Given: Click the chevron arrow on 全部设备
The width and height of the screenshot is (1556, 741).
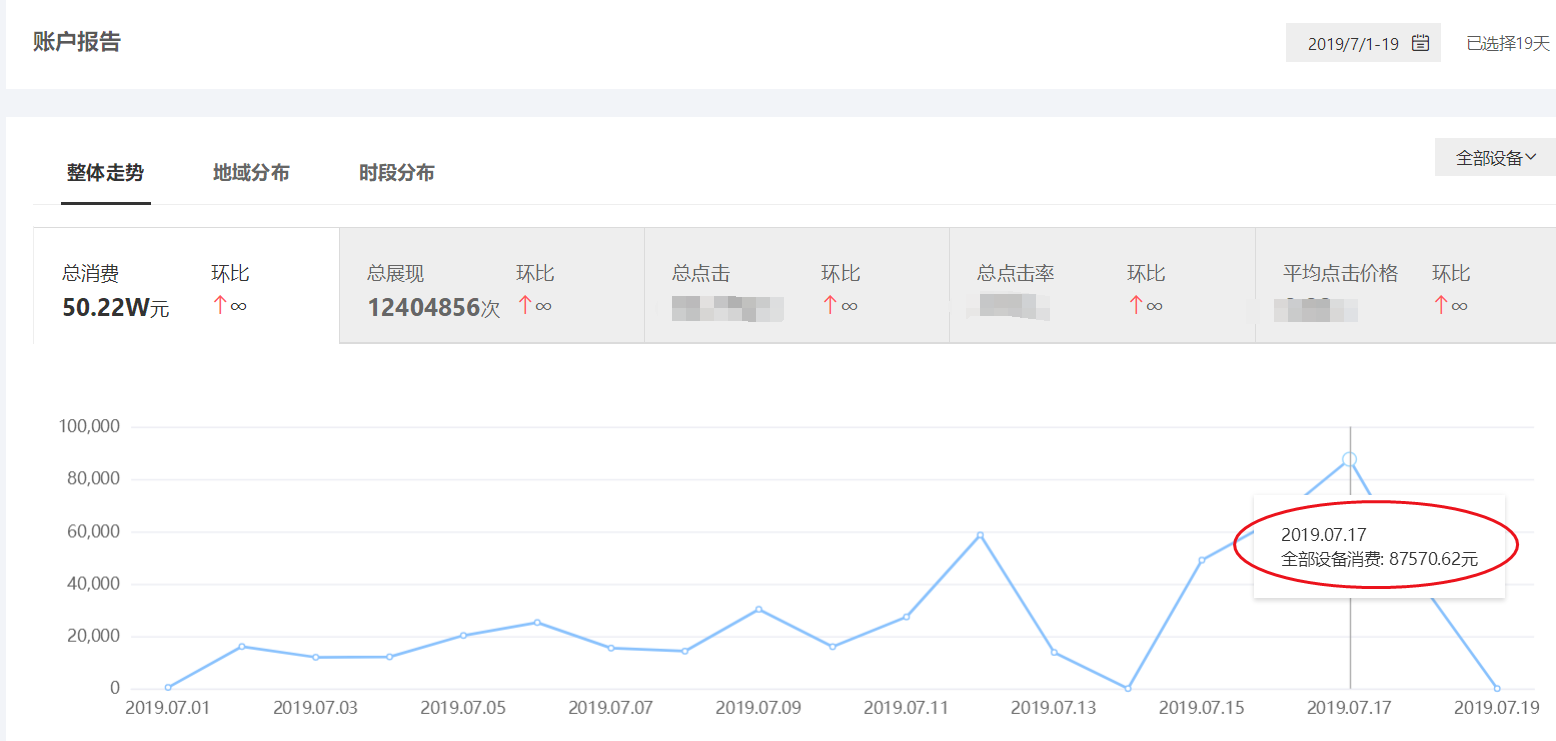Looking at the screenshot, I should pyautogui.click(x=1531, y=157).
